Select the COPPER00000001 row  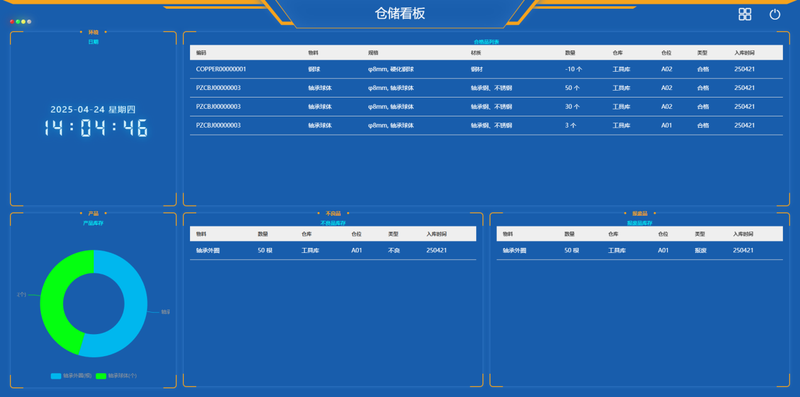[x=486, y=69]
